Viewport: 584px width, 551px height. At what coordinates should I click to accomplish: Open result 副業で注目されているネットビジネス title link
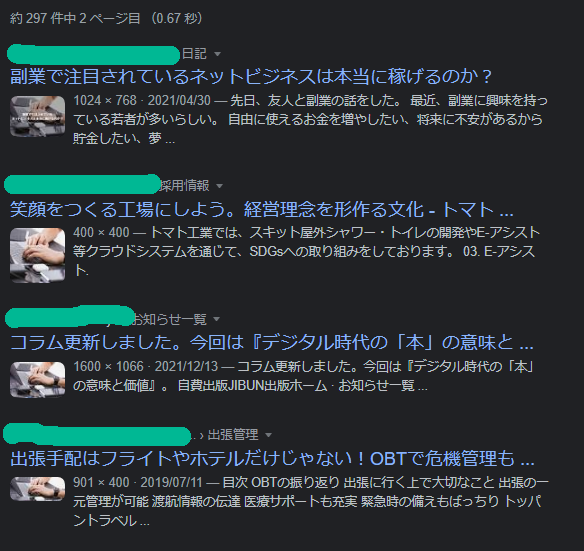[251, 76]
